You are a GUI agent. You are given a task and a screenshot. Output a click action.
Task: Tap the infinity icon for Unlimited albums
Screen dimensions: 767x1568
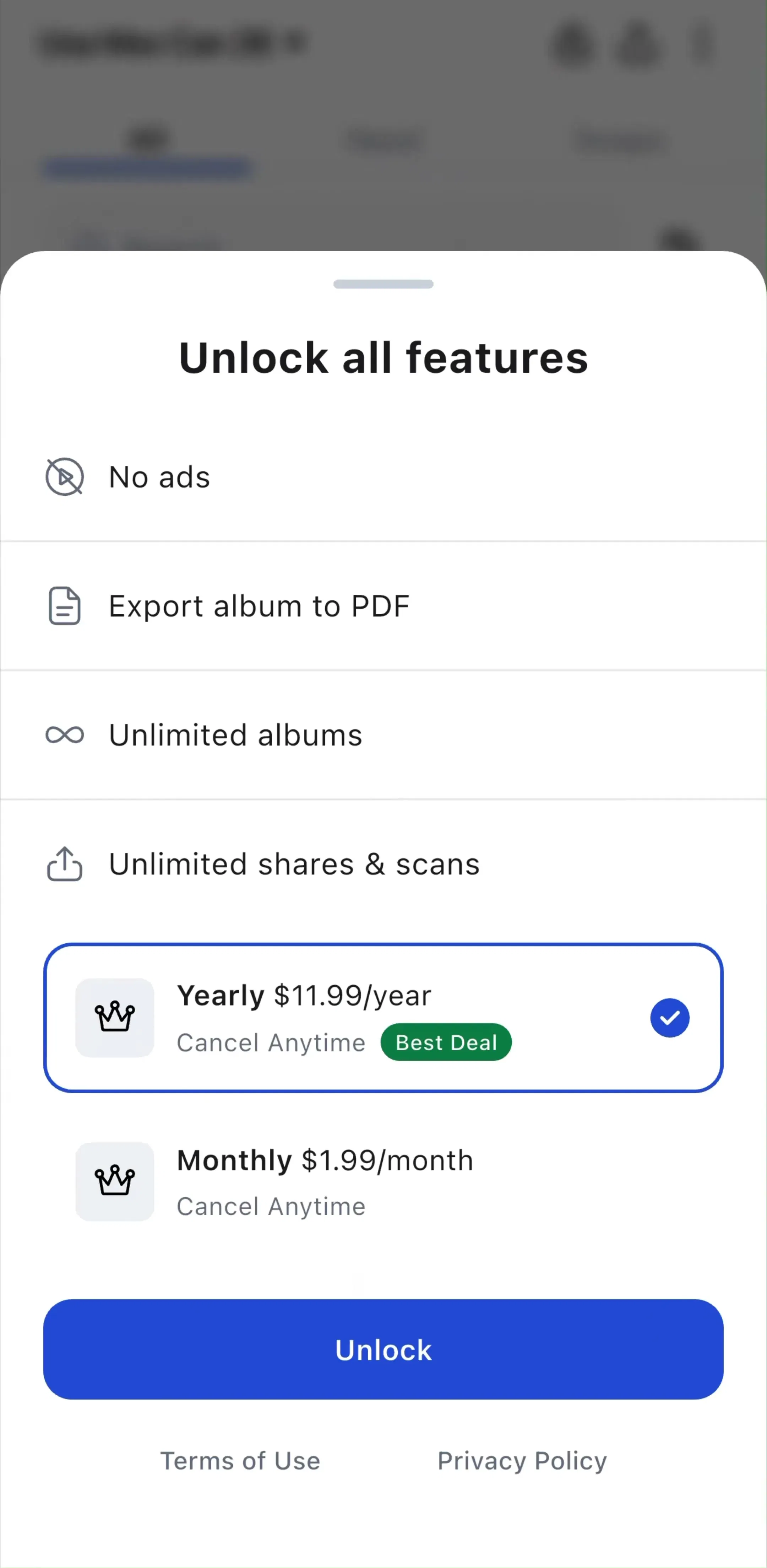[x=65, y=735]
